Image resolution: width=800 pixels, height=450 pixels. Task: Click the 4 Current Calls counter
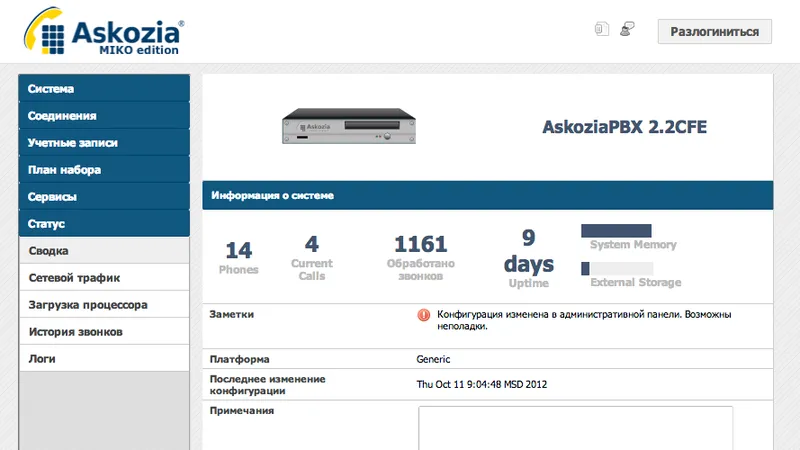click(312, 258)
